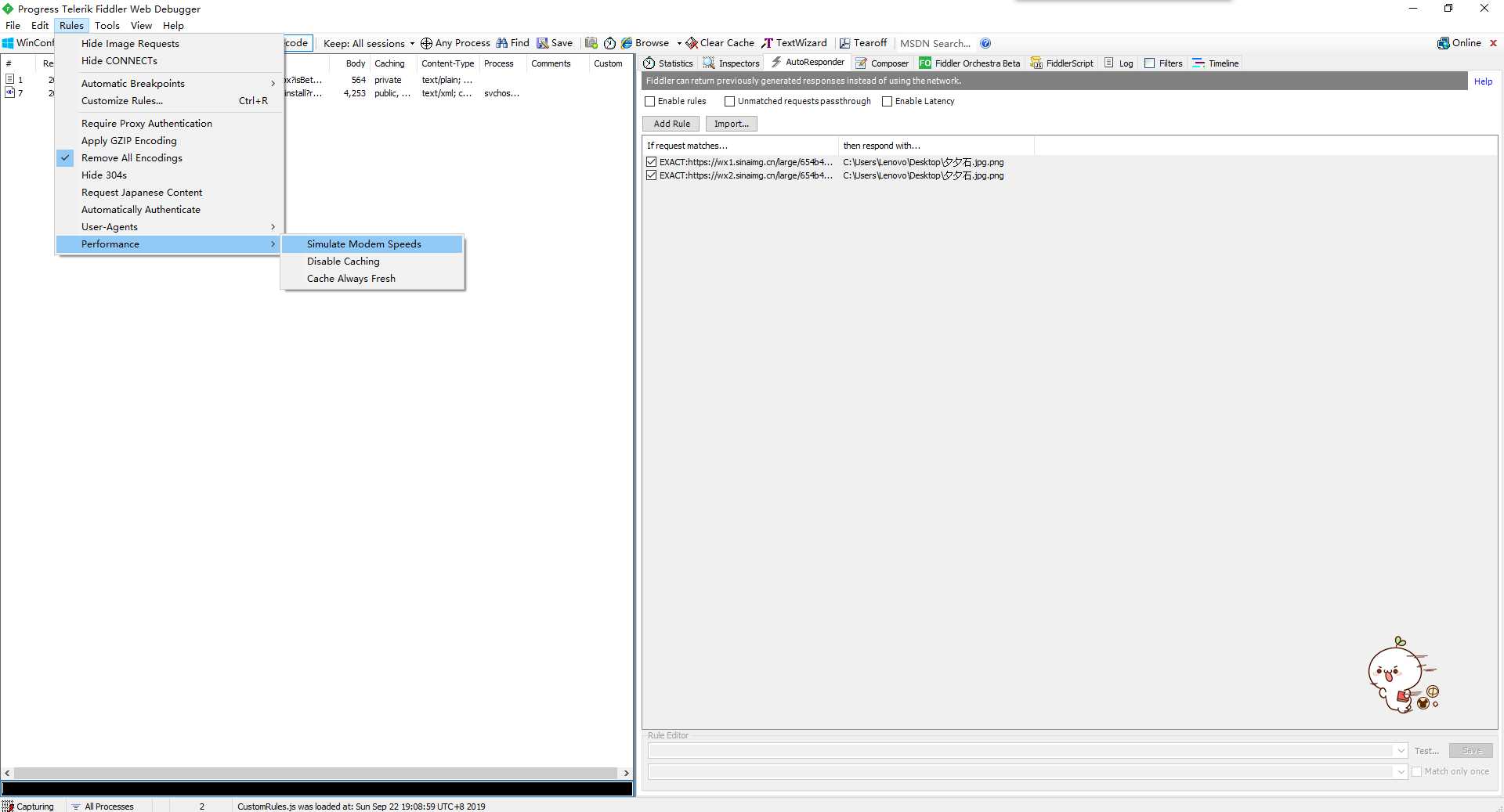Click the sessions list scroll right arrow
1504x812 pixels.
[626, 773]
